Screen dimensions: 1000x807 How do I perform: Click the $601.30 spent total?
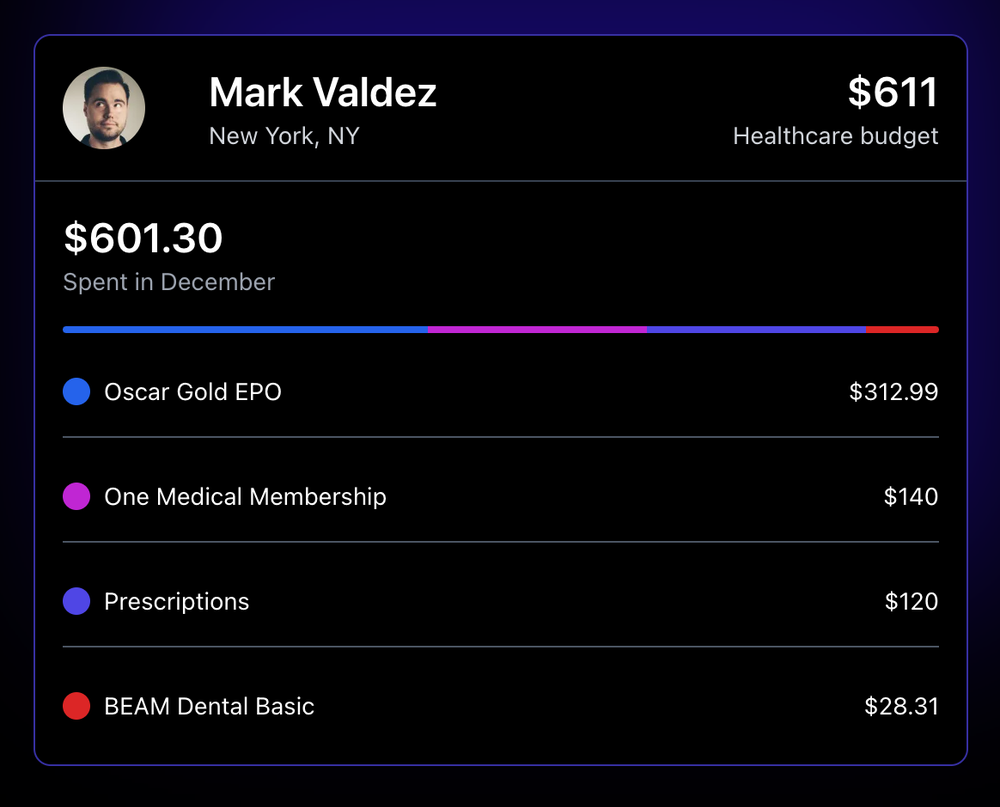click(x=143, y=238)
